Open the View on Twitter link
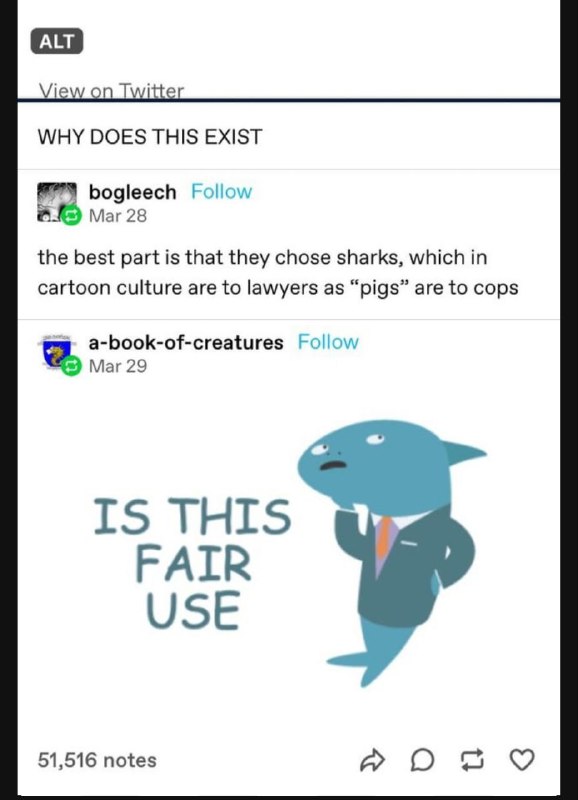Viewport: 578px width, 800px height. click(111, 91)
